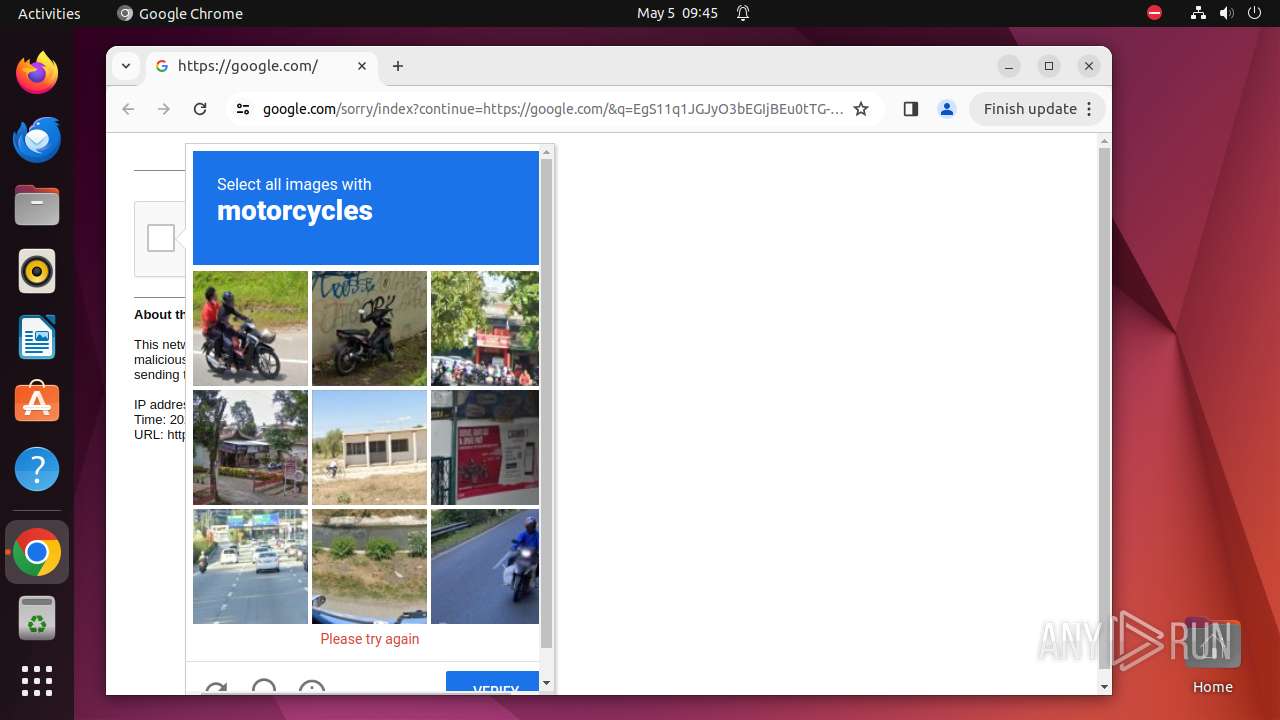Open Google Chrome app menu in top bar

(x=180, y=13)
